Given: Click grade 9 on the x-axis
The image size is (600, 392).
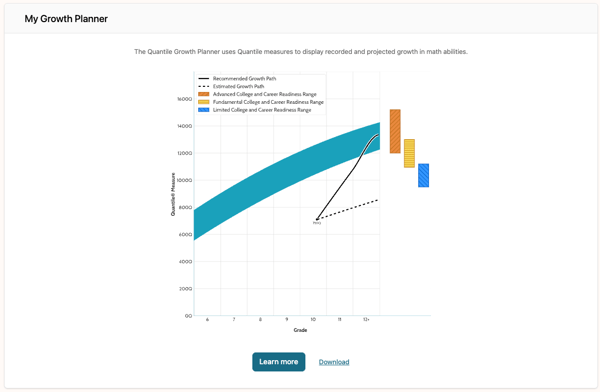Looking at the screenshot, I should (287, 319).
